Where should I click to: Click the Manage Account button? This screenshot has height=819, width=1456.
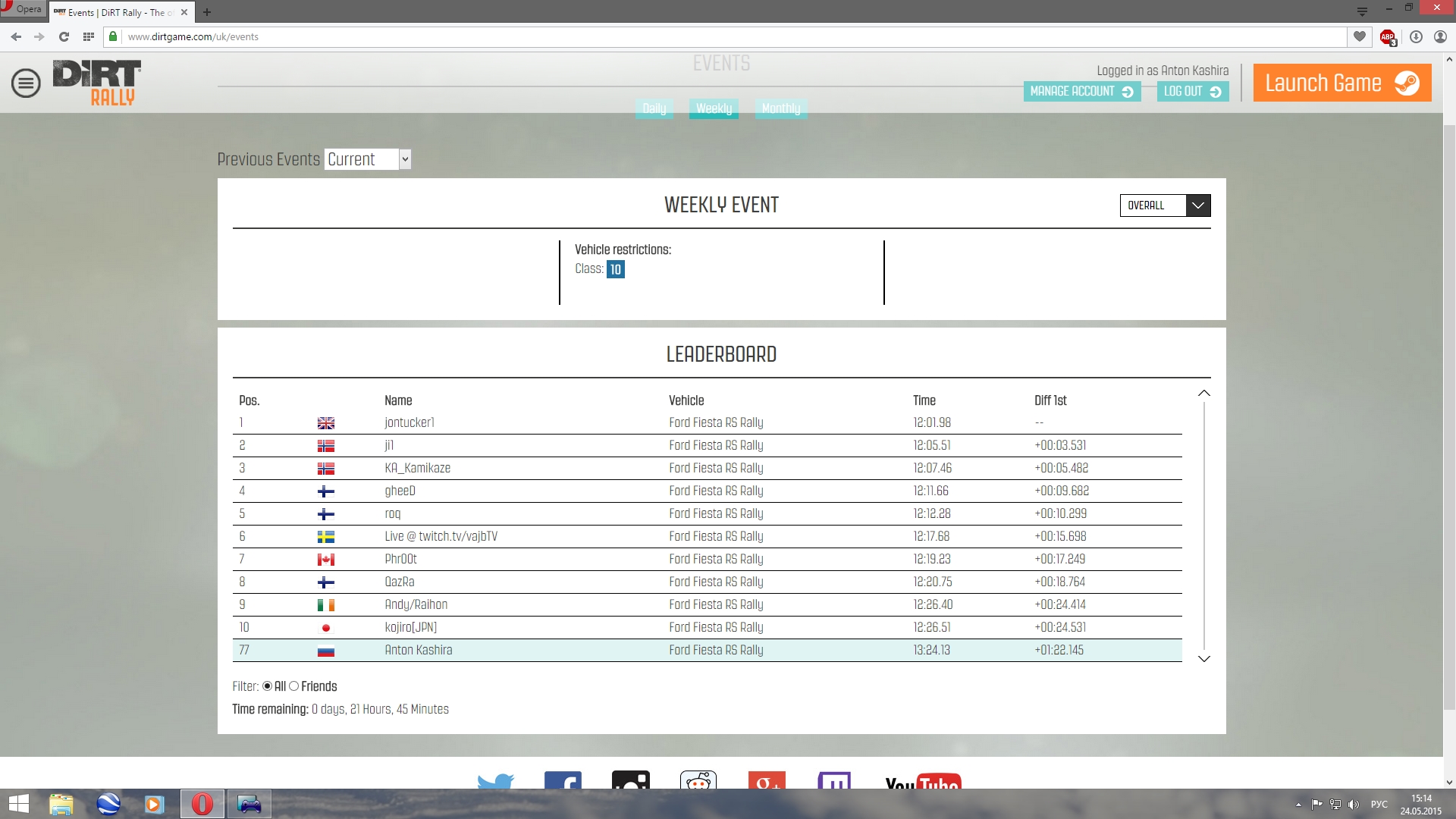point(1081,91)
